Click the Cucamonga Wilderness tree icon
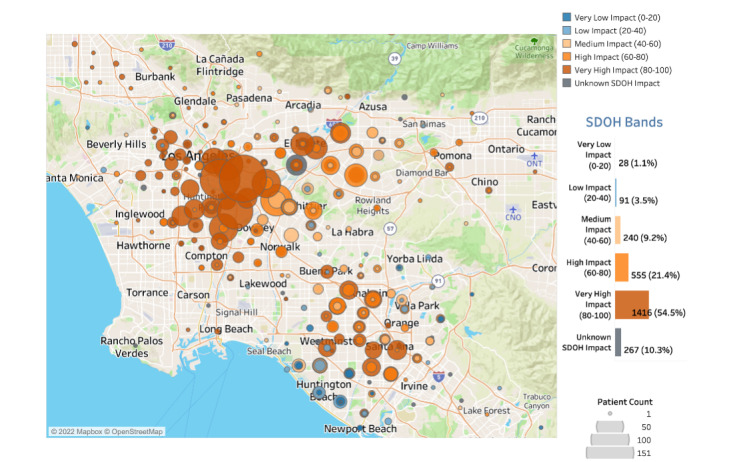733x462 pixels. [534, 41]
